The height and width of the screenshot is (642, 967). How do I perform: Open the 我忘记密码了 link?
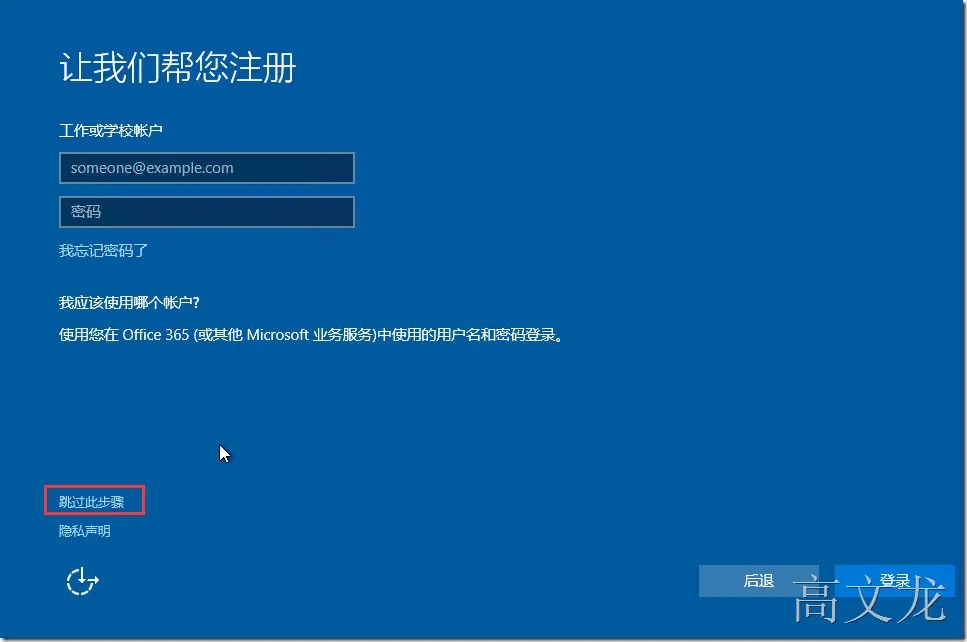(103, 250)
